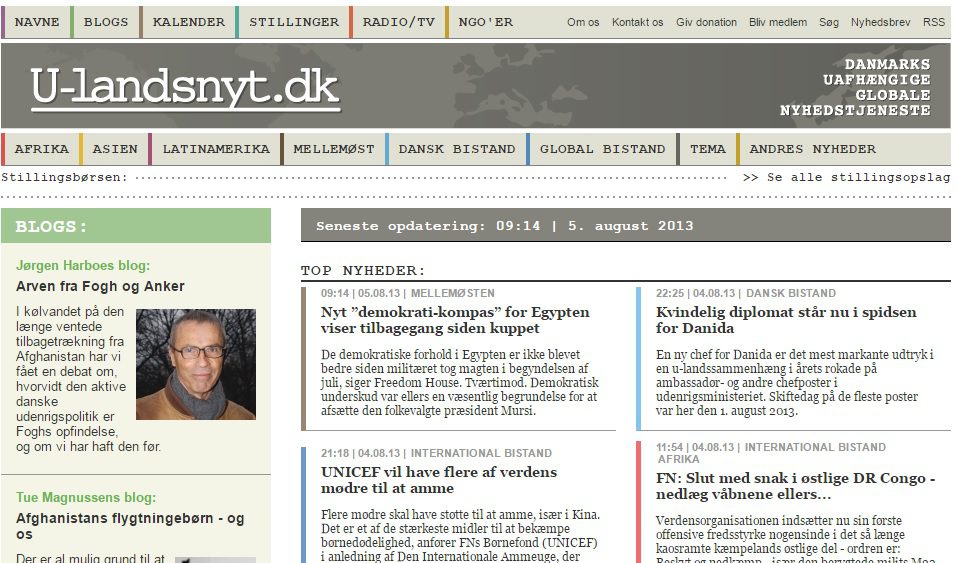Select the AFRIKA region tab
Viewport: 956px width, 563px height.
(41, 149)
